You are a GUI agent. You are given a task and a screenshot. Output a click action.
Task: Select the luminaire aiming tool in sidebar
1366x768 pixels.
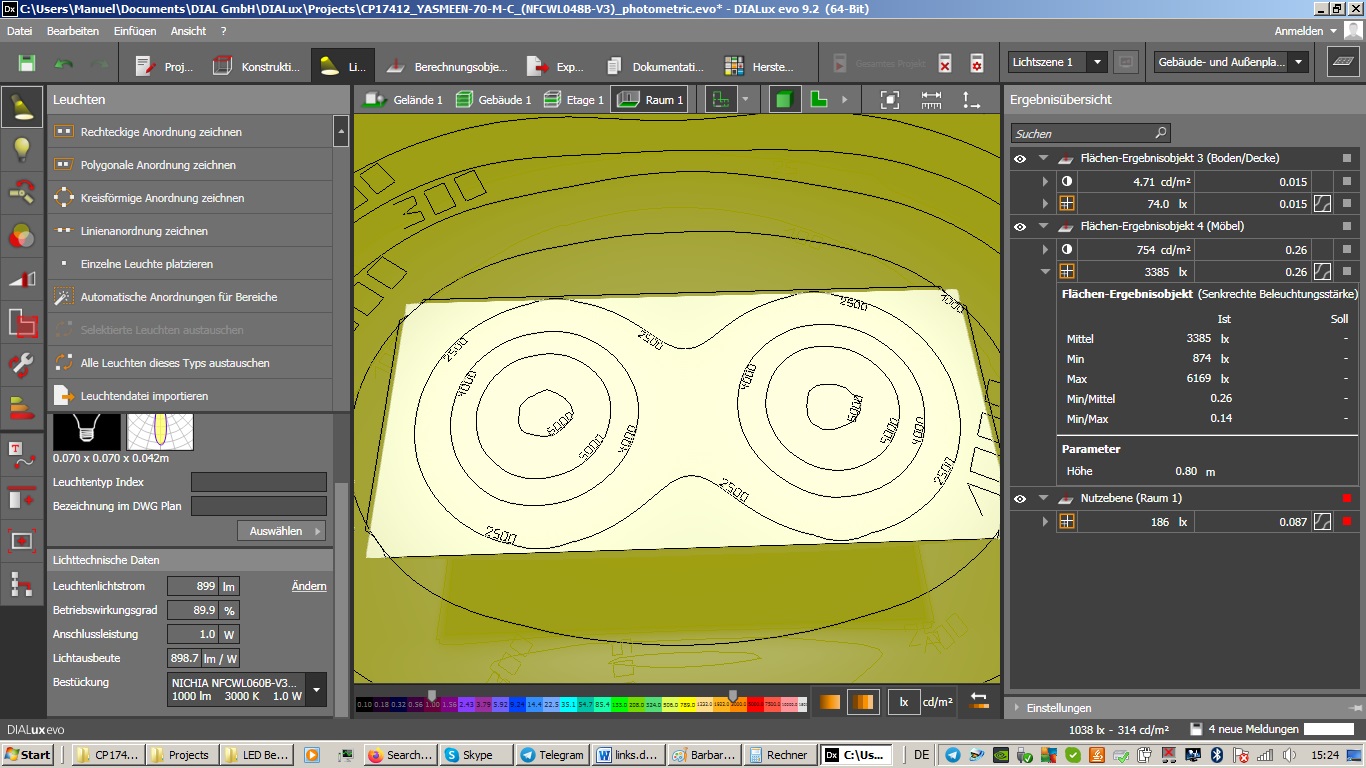[21, 192]
